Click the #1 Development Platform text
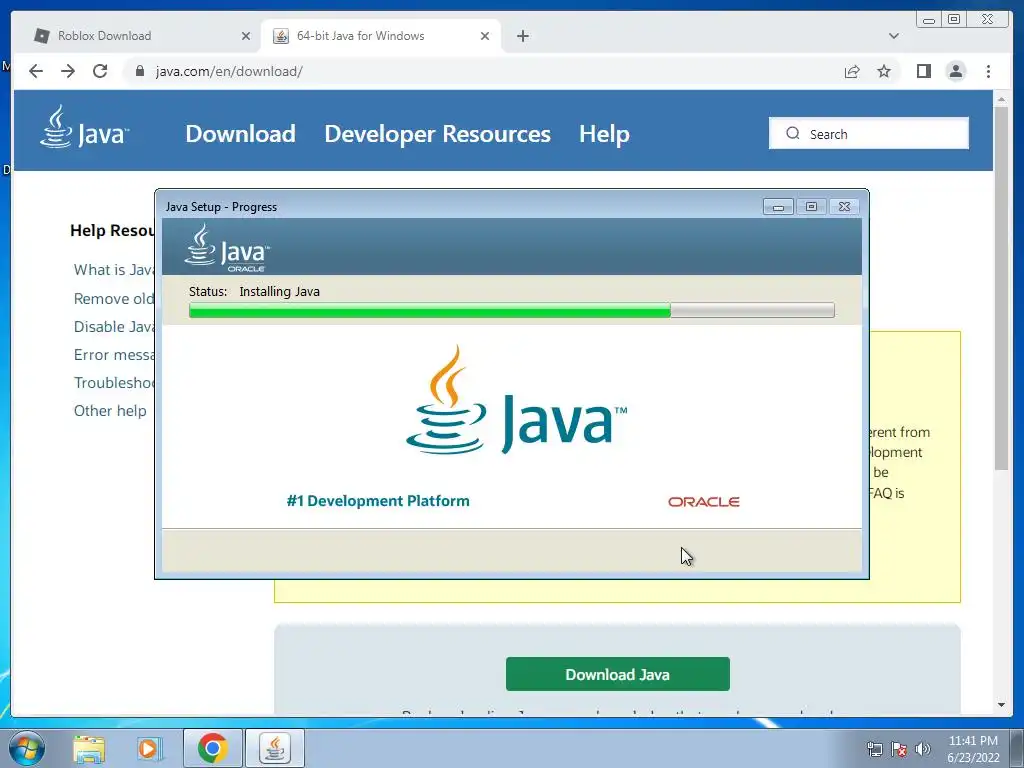The image size is (1024, 768). tap(378, 501)
